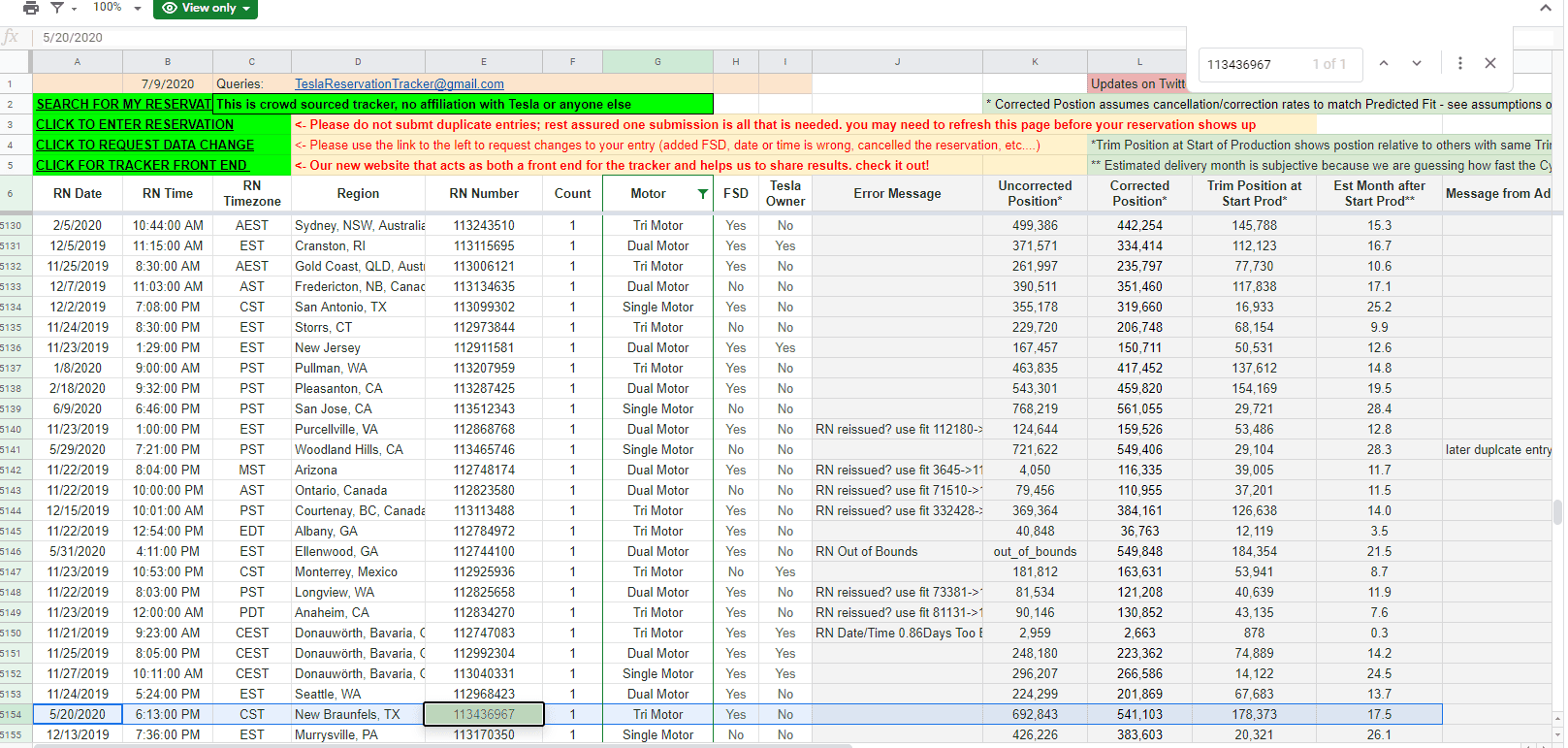Open dropdown arrow next to filter icon
Screen dimensions: 1568x748
[x=74, y=9]
